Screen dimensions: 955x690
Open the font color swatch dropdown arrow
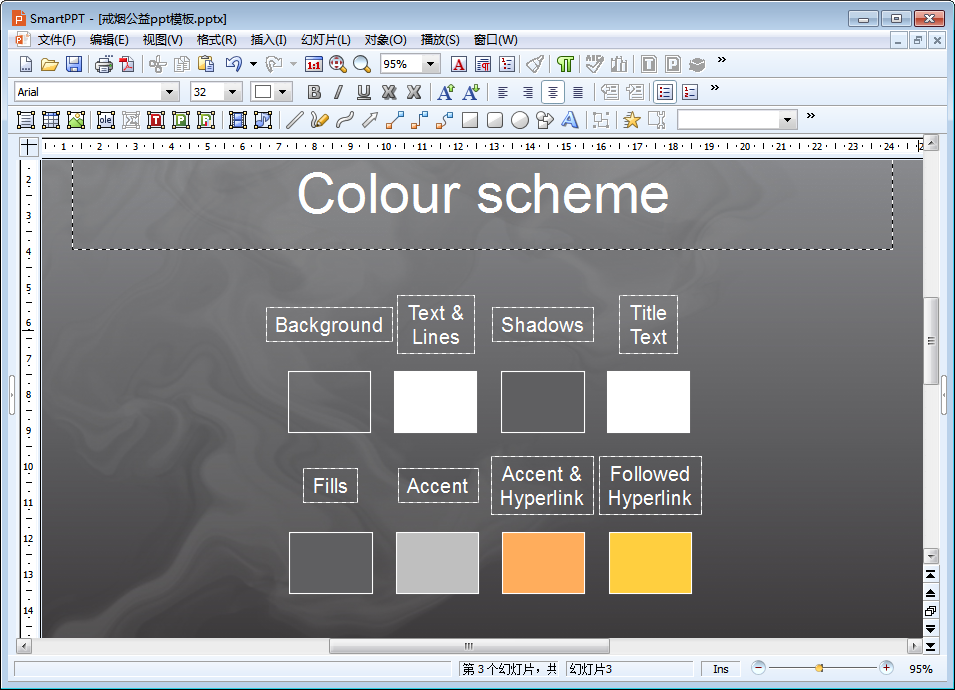pos(283,92)
